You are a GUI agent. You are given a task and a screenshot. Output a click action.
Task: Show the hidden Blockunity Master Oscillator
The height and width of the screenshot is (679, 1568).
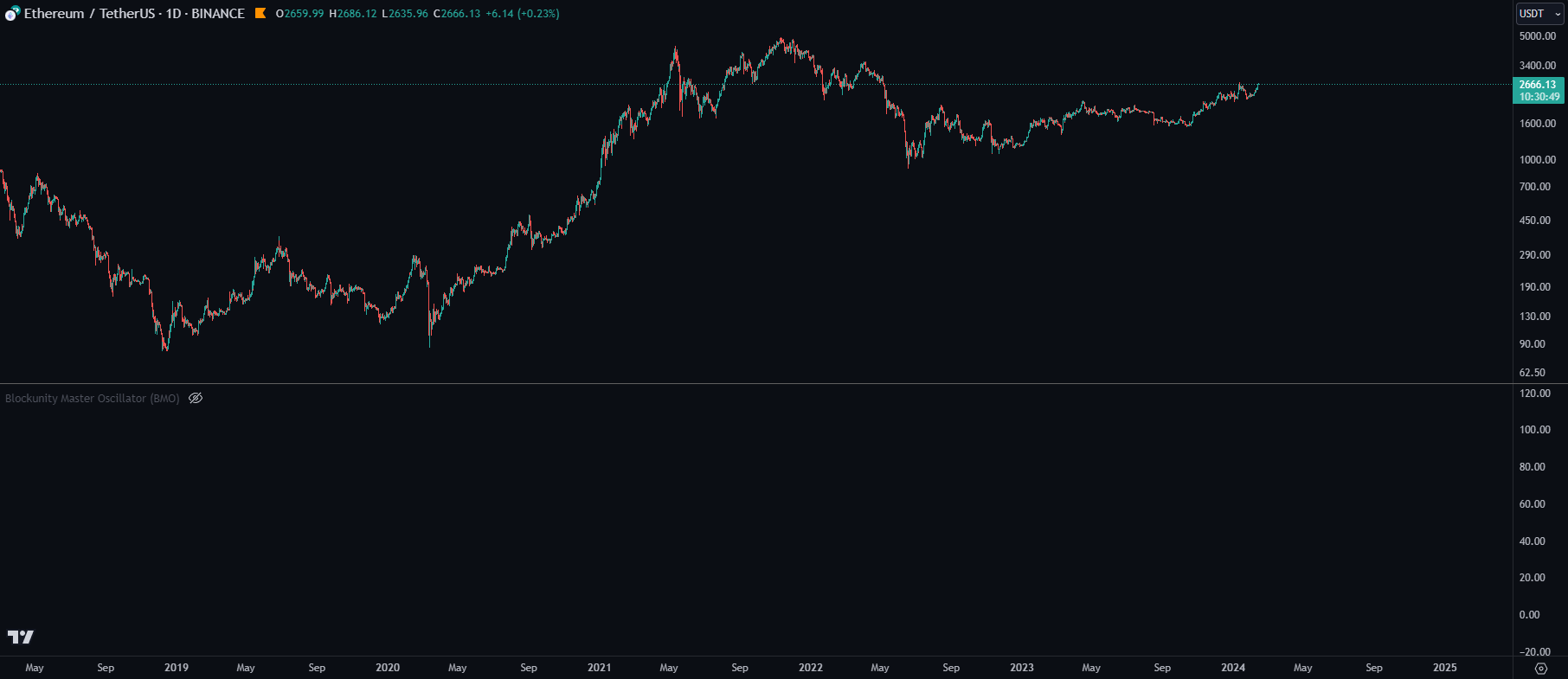point(196,399)
